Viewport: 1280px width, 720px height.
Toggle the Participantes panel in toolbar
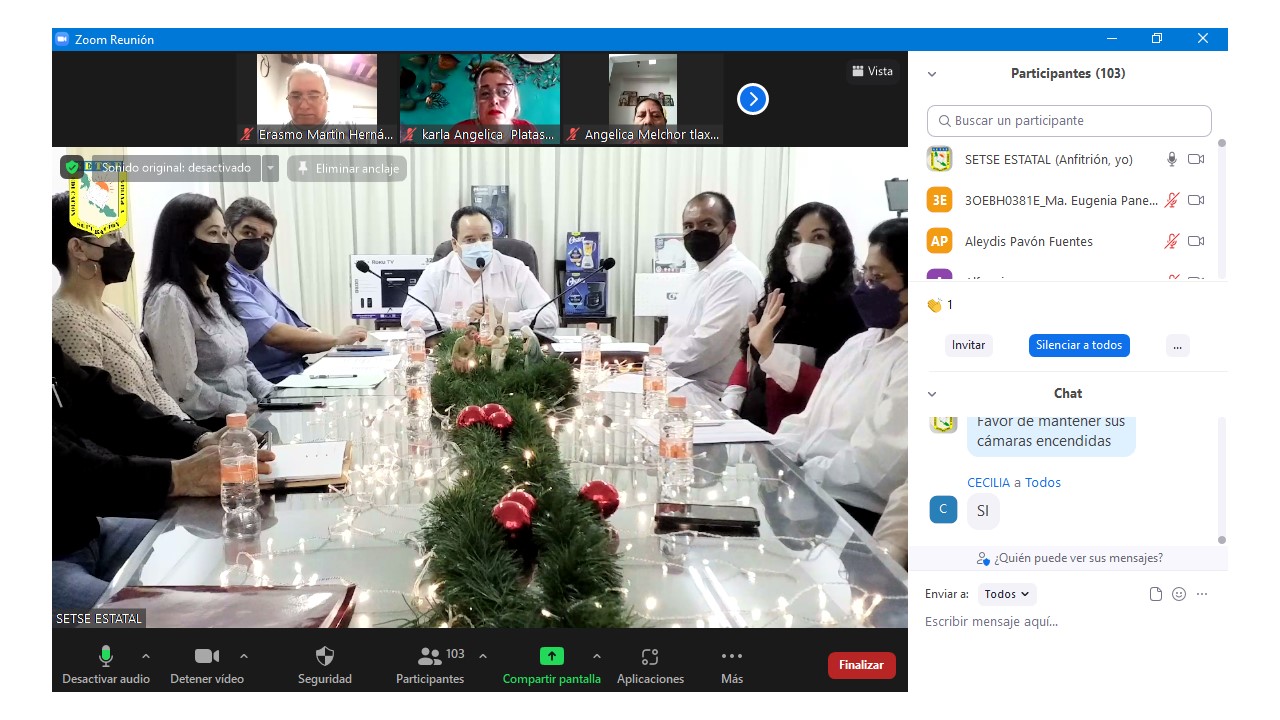point(430,666)
